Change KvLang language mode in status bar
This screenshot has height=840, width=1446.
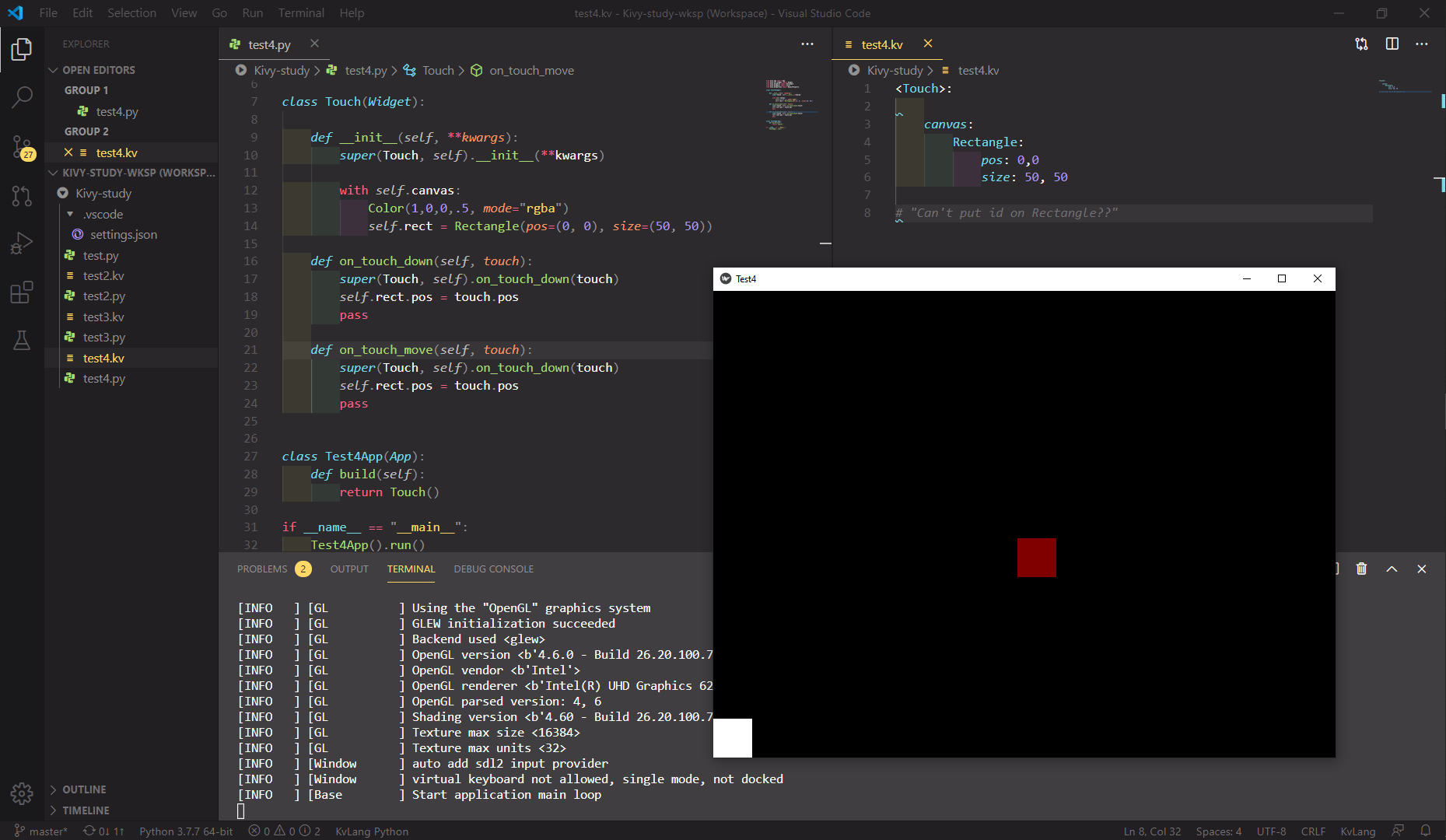pyautogui.click(x=1358, y=831)
